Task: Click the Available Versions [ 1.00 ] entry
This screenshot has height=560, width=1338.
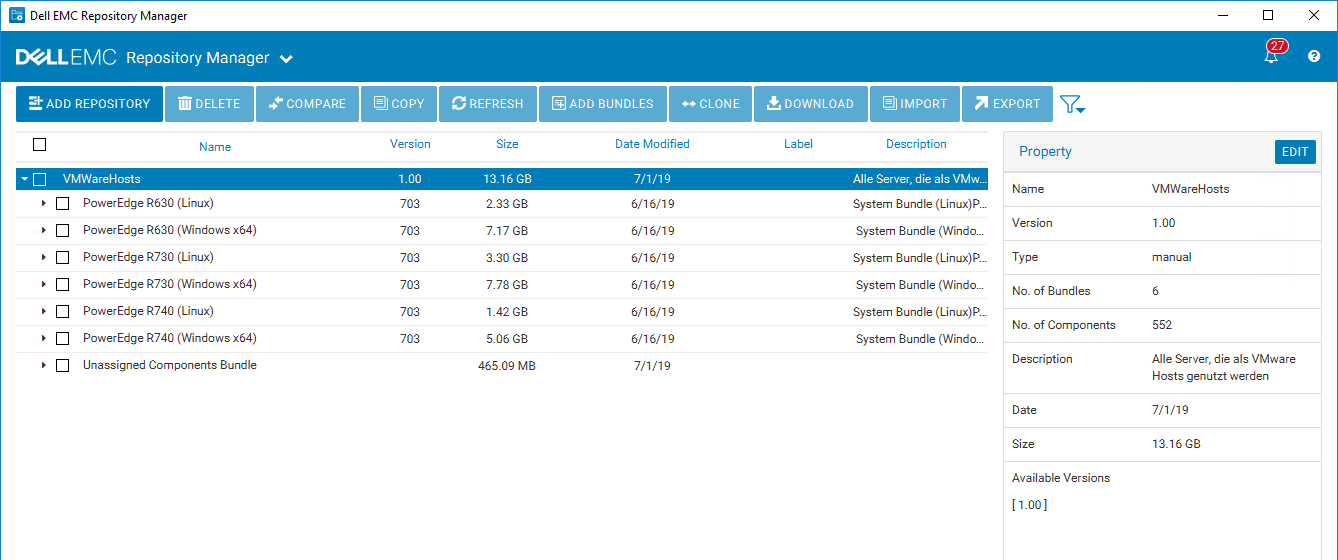Action: [1030, 505]
